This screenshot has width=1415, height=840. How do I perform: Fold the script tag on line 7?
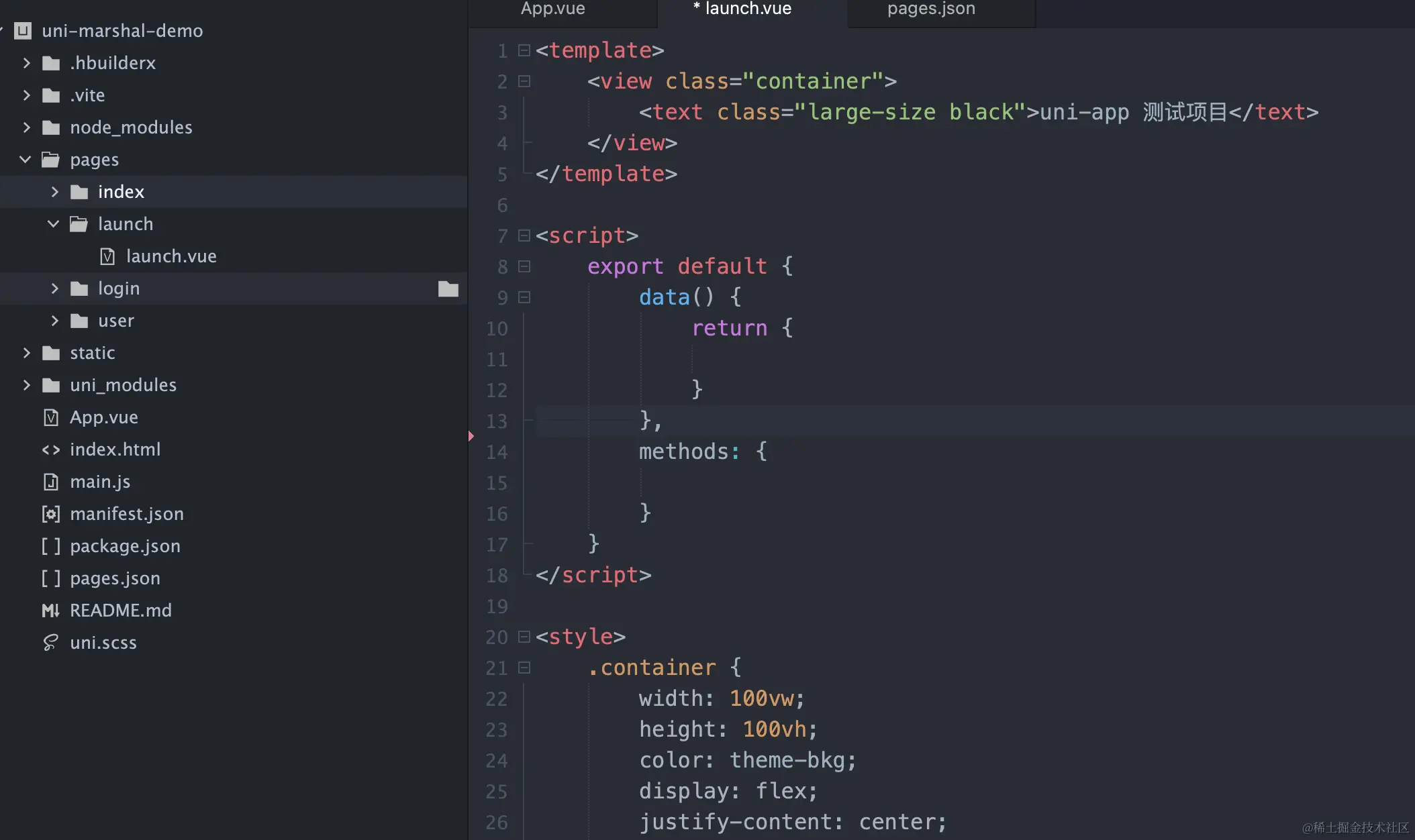524,235
